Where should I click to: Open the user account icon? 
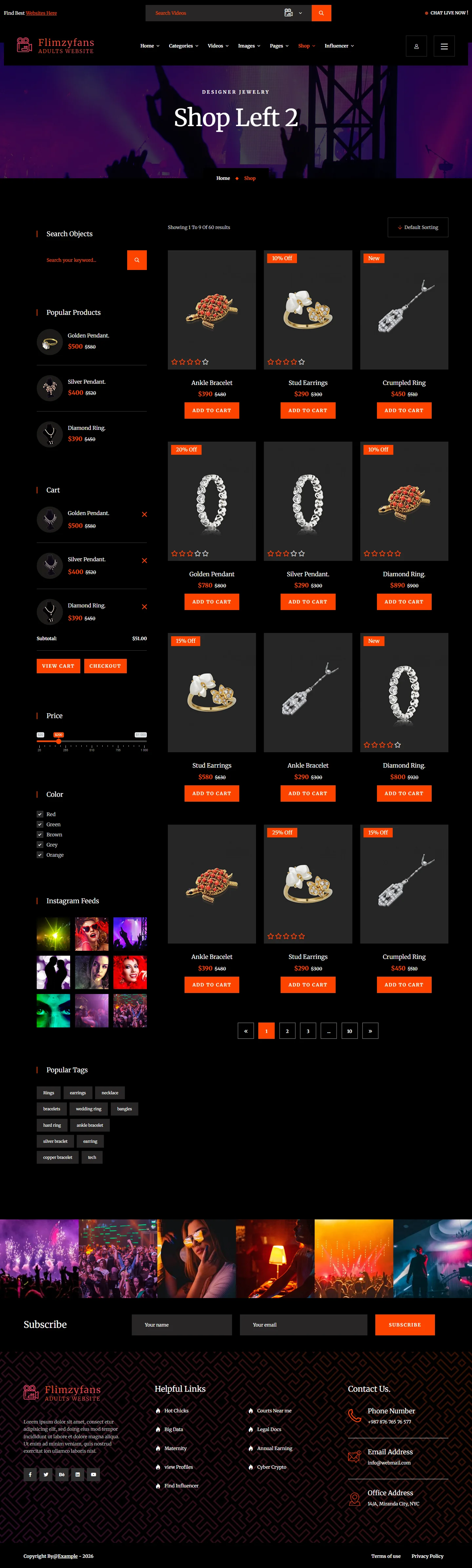(416, 46)
